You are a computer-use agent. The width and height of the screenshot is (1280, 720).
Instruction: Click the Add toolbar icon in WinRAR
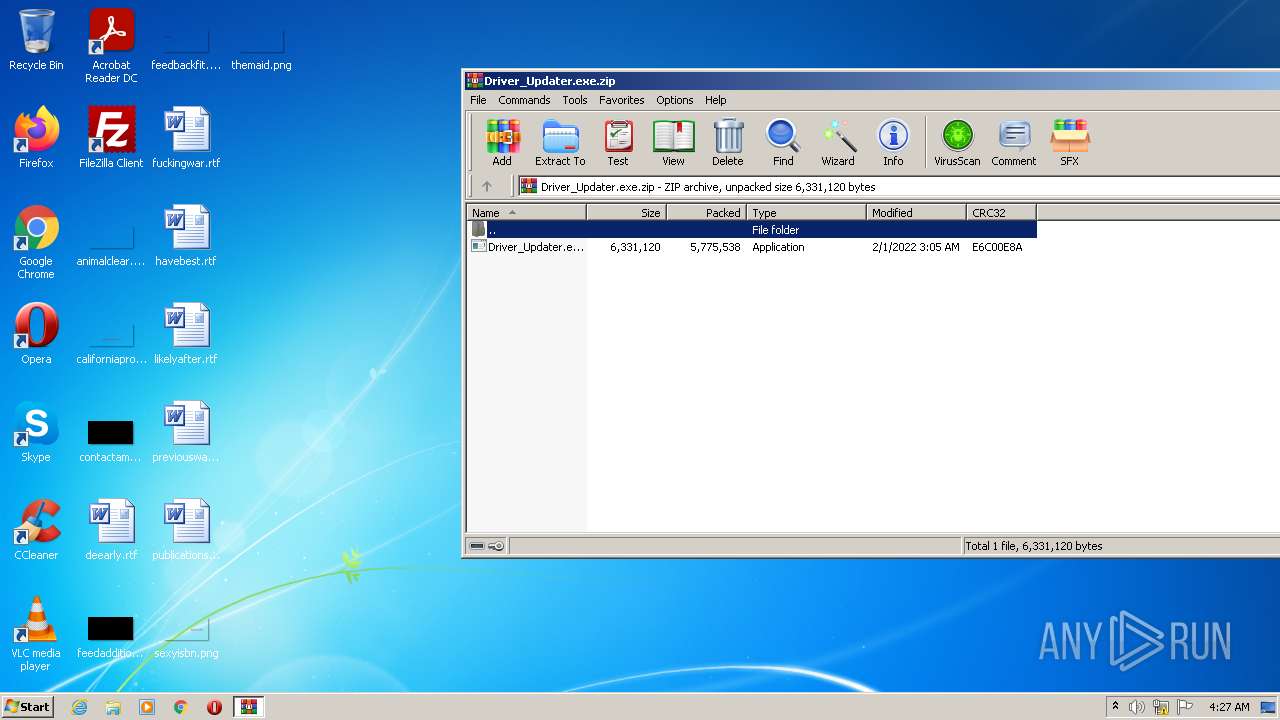(x=502, y=143)
